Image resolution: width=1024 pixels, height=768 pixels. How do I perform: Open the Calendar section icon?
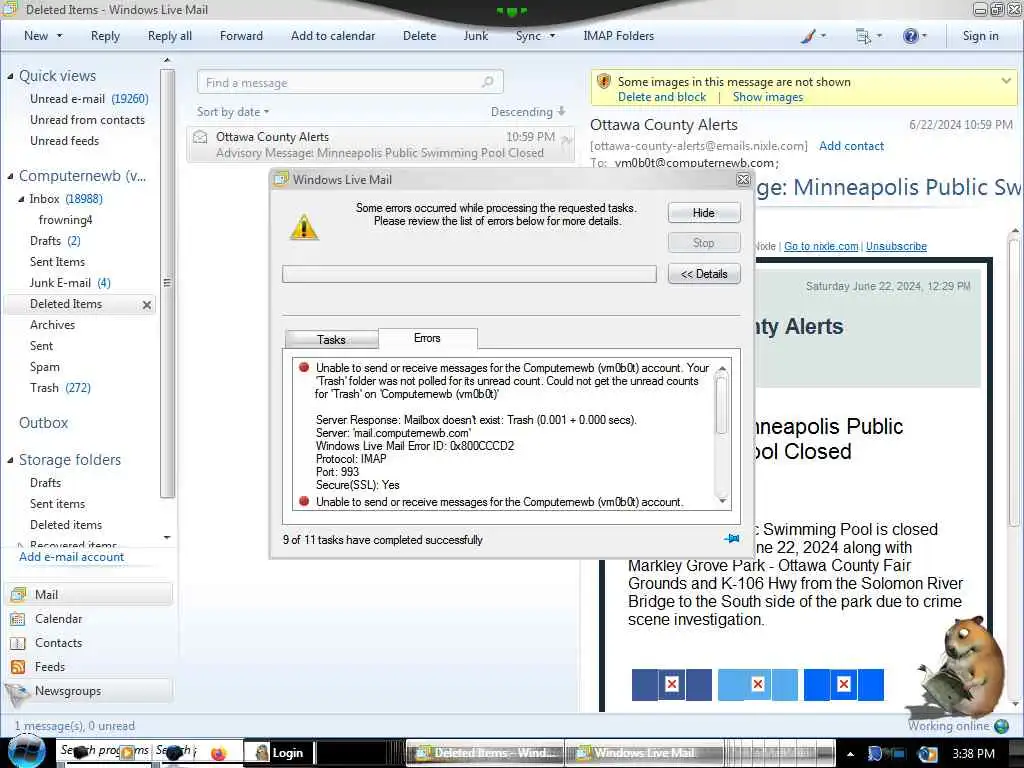pyautogui.click(x=18, y=619)
